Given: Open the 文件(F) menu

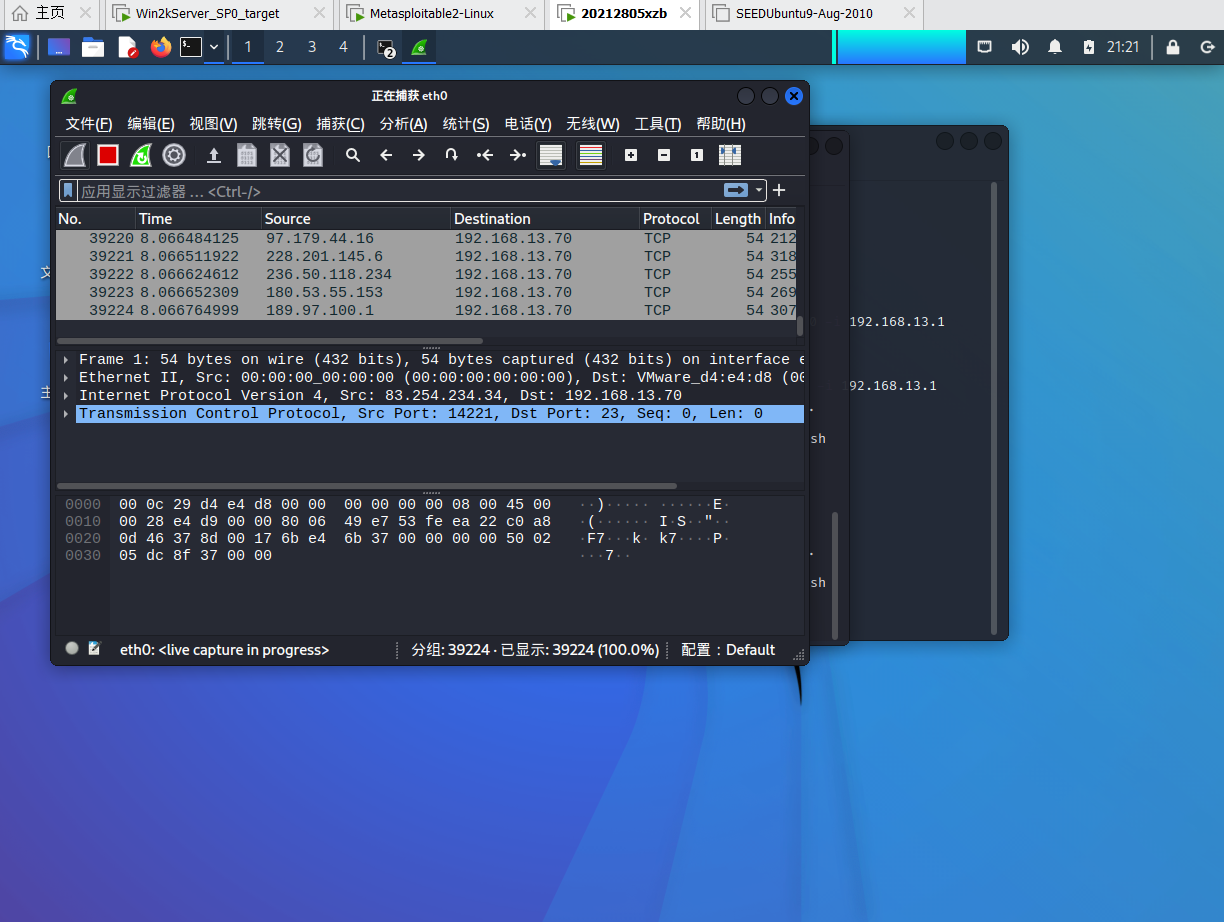Looking at the screenshot, I should point(89,124).
